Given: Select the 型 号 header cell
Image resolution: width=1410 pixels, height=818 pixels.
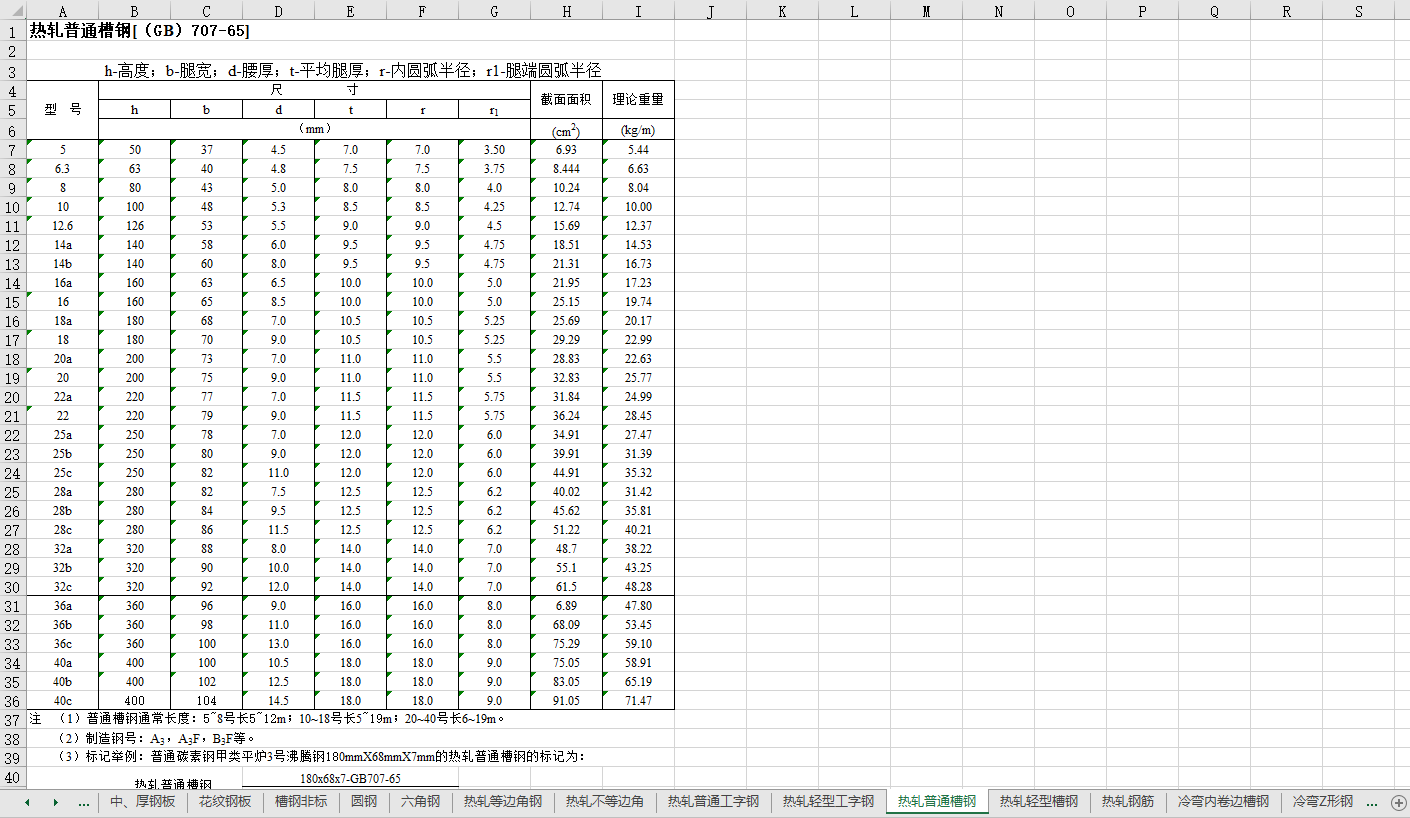Looking at the screenshot, I should tap(63, 110).
